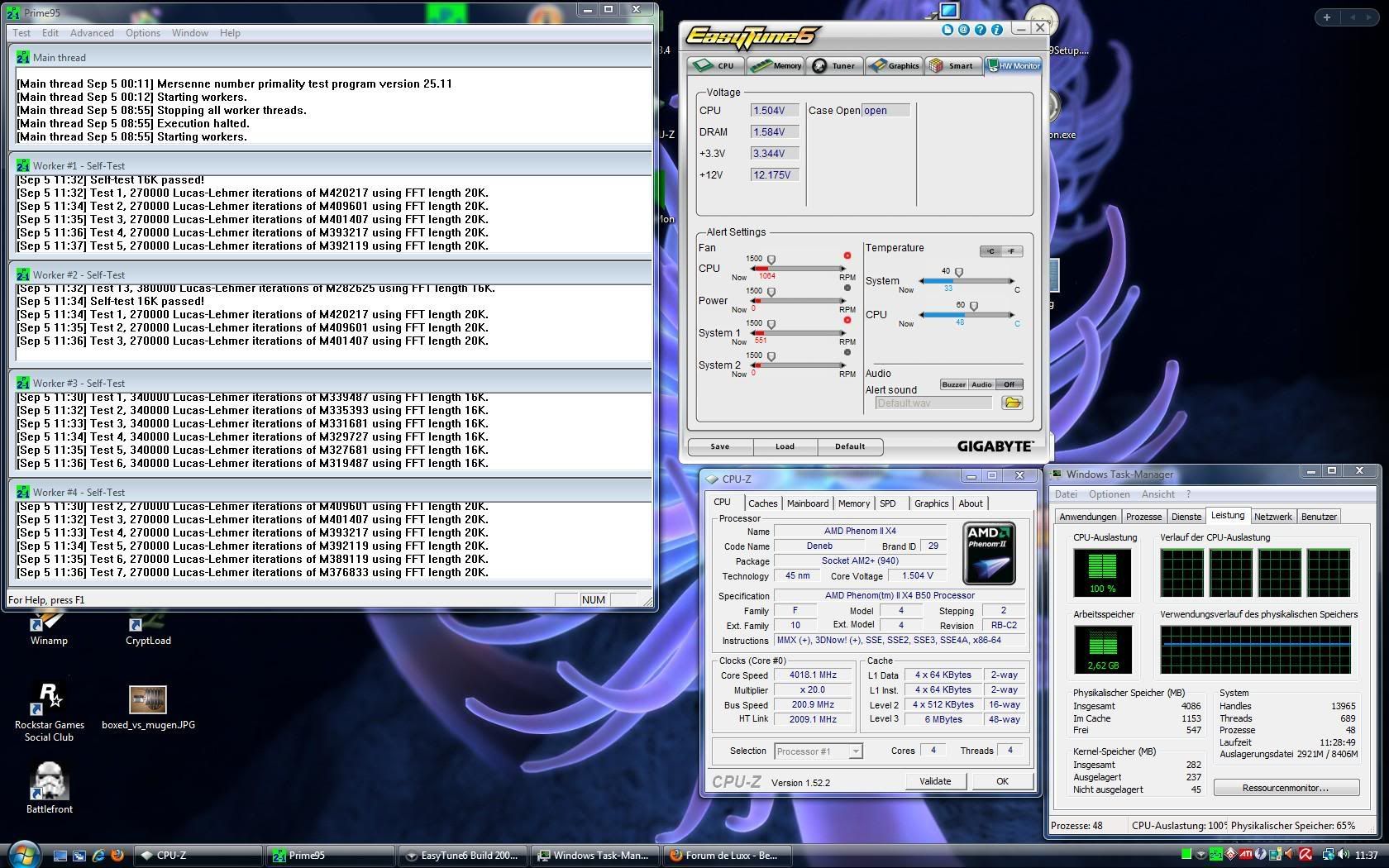Click the Power fan threshold slider handle
1389x868 pixels.
coord(771,293)
